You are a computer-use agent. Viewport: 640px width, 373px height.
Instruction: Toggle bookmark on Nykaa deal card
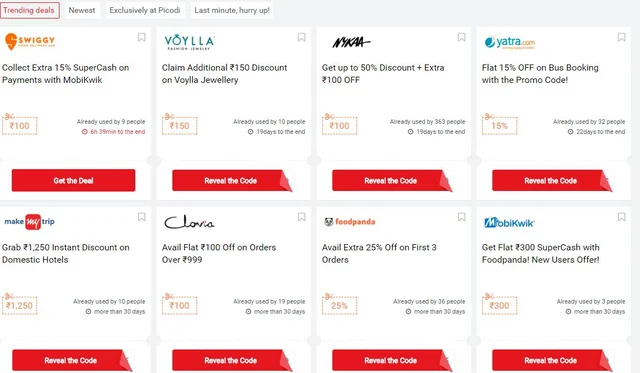(x=461, y=37)
